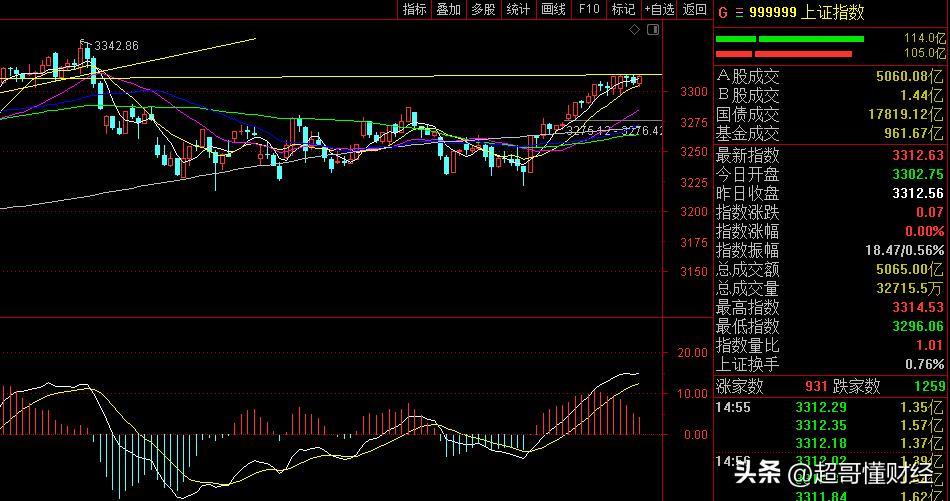Click the diamond icon above the chart
The width and height of the screenshot is (950, 501).
click(634, 30)
